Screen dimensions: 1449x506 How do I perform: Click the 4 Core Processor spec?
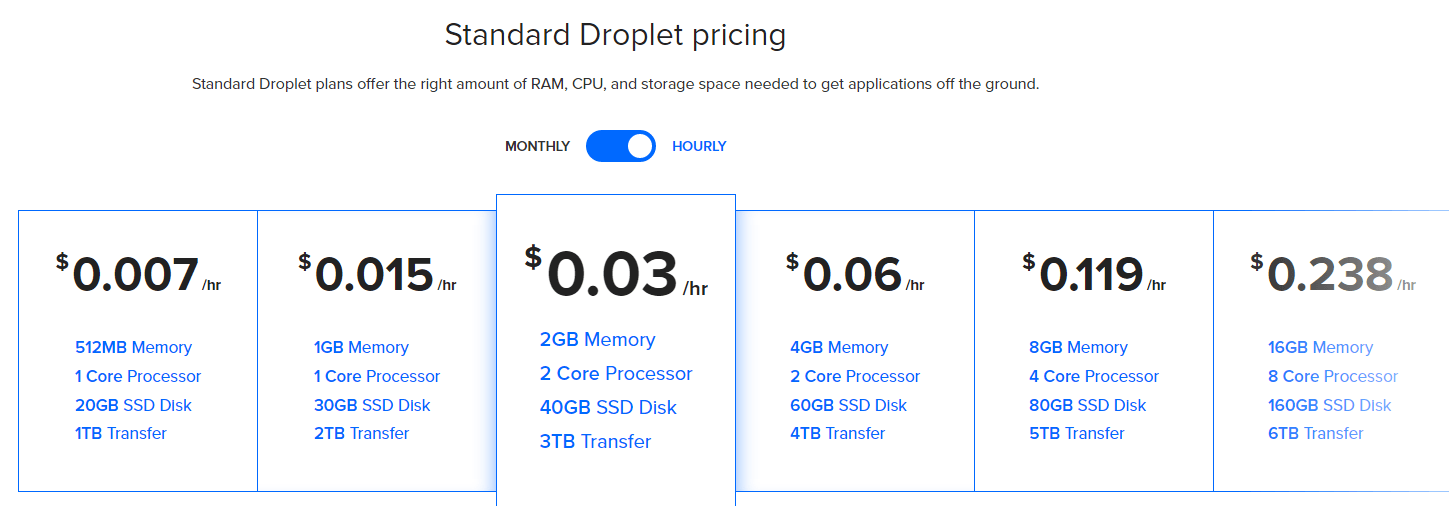point(1094,376)
